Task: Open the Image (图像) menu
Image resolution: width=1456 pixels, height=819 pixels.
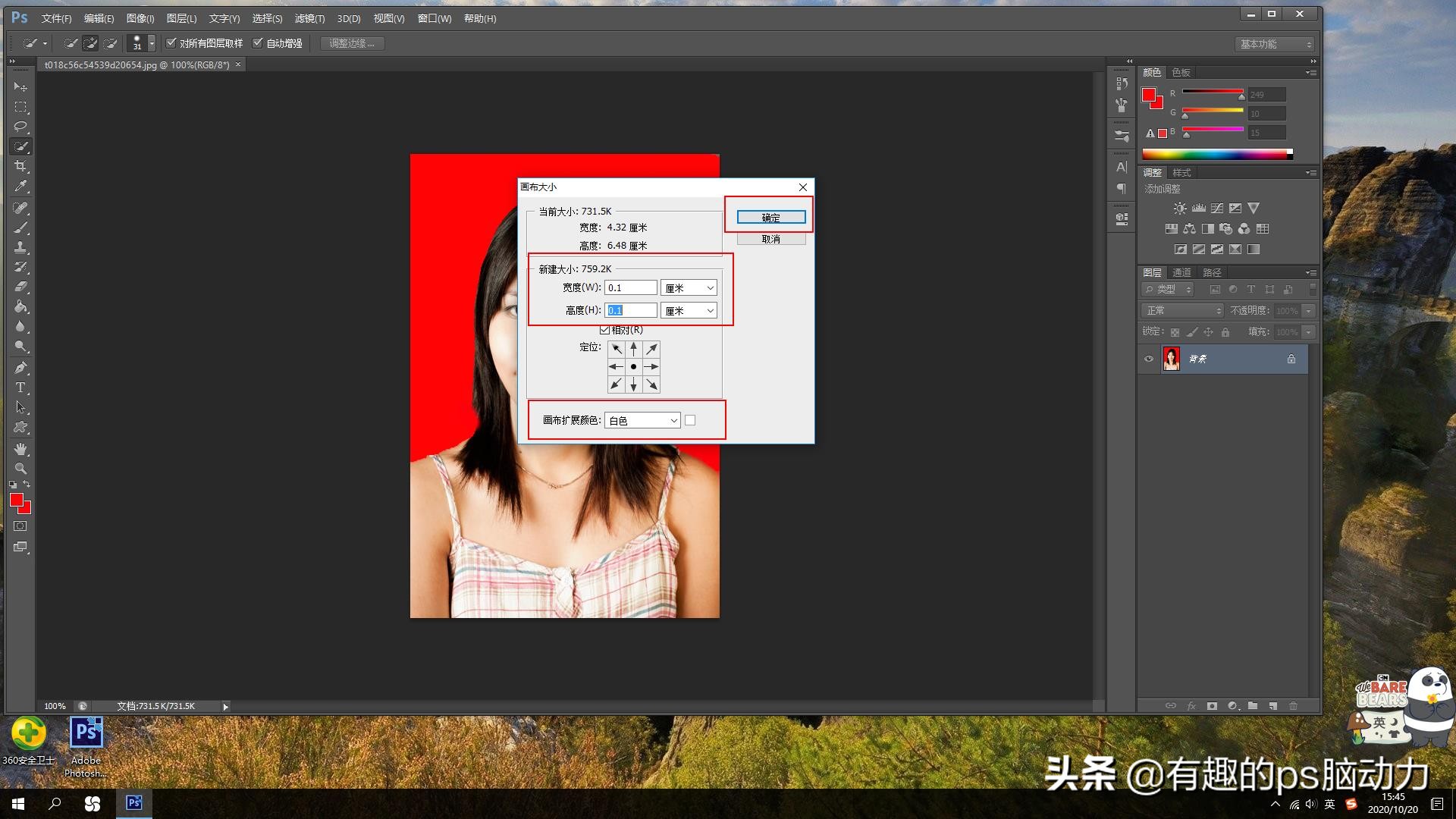Action: coord(140,18)
